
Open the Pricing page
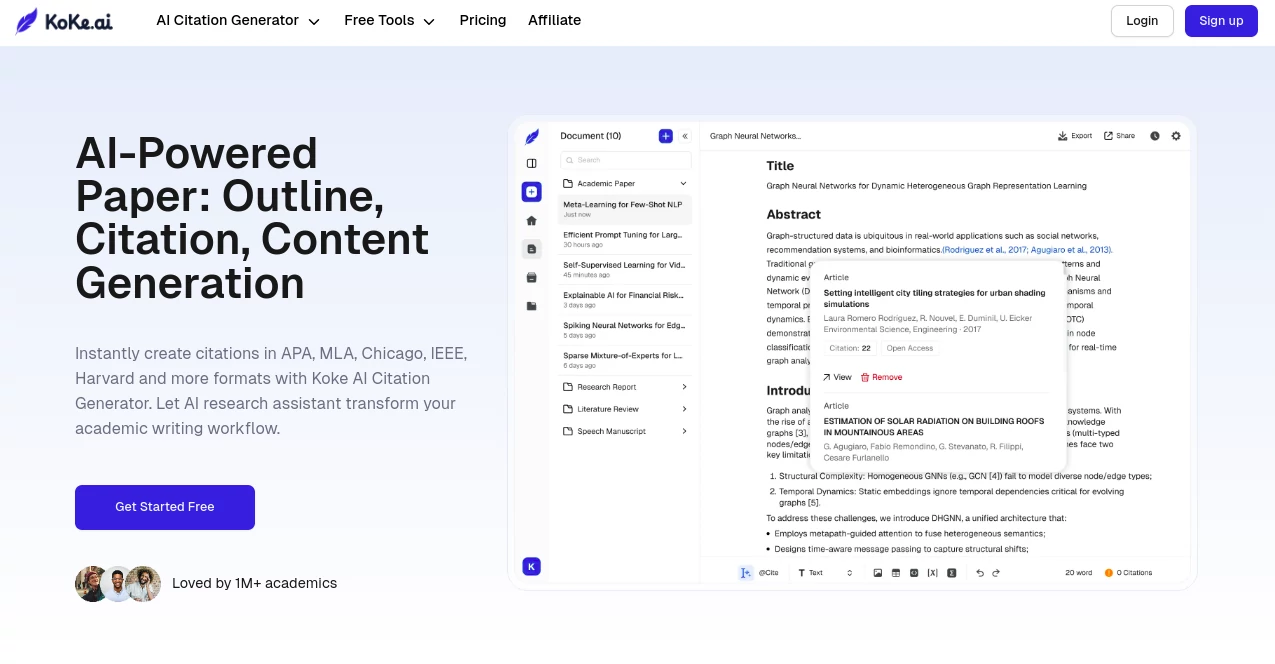[483, 20]
